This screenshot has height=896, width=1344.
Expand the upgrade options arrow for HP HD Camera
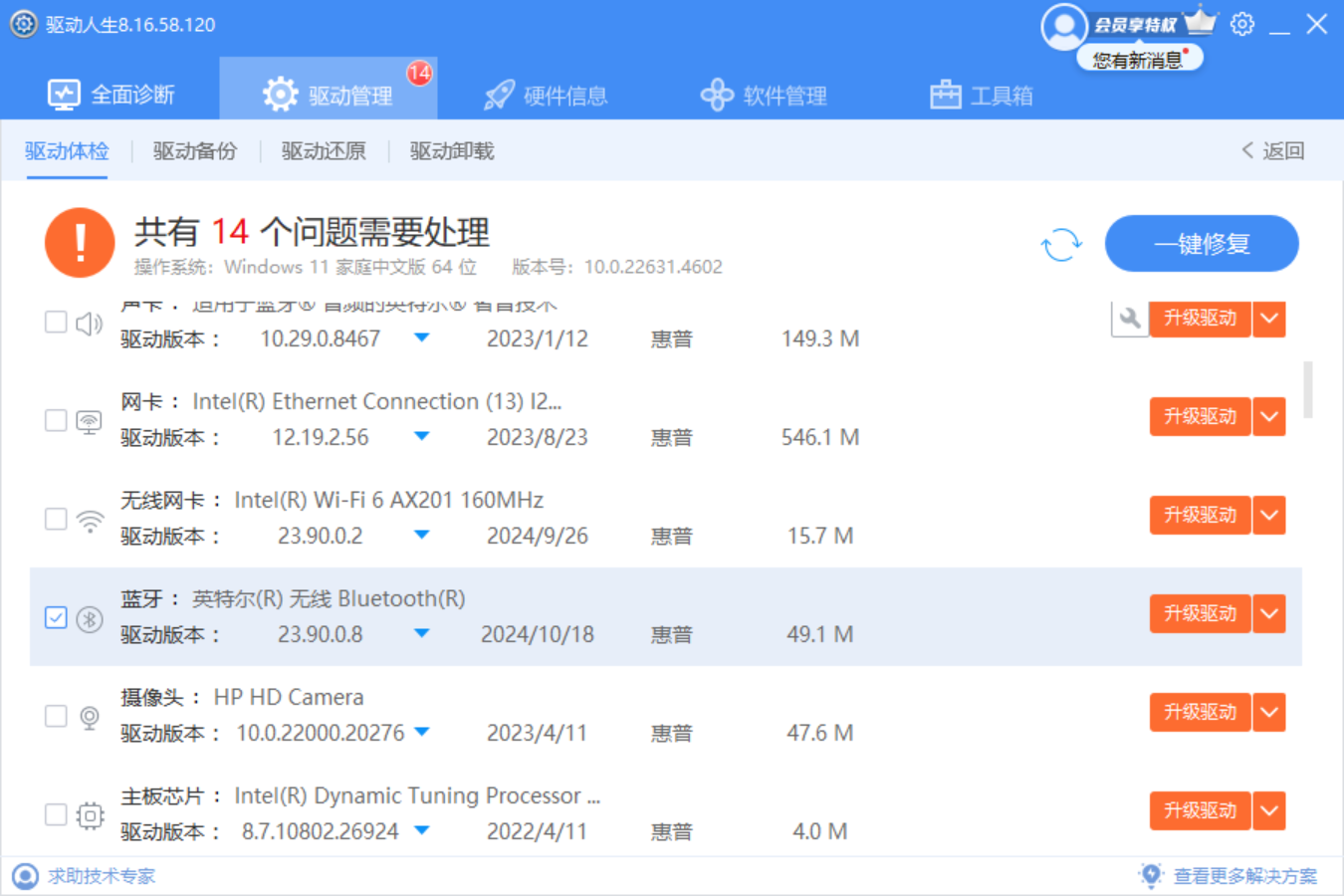pos(1269,712)
